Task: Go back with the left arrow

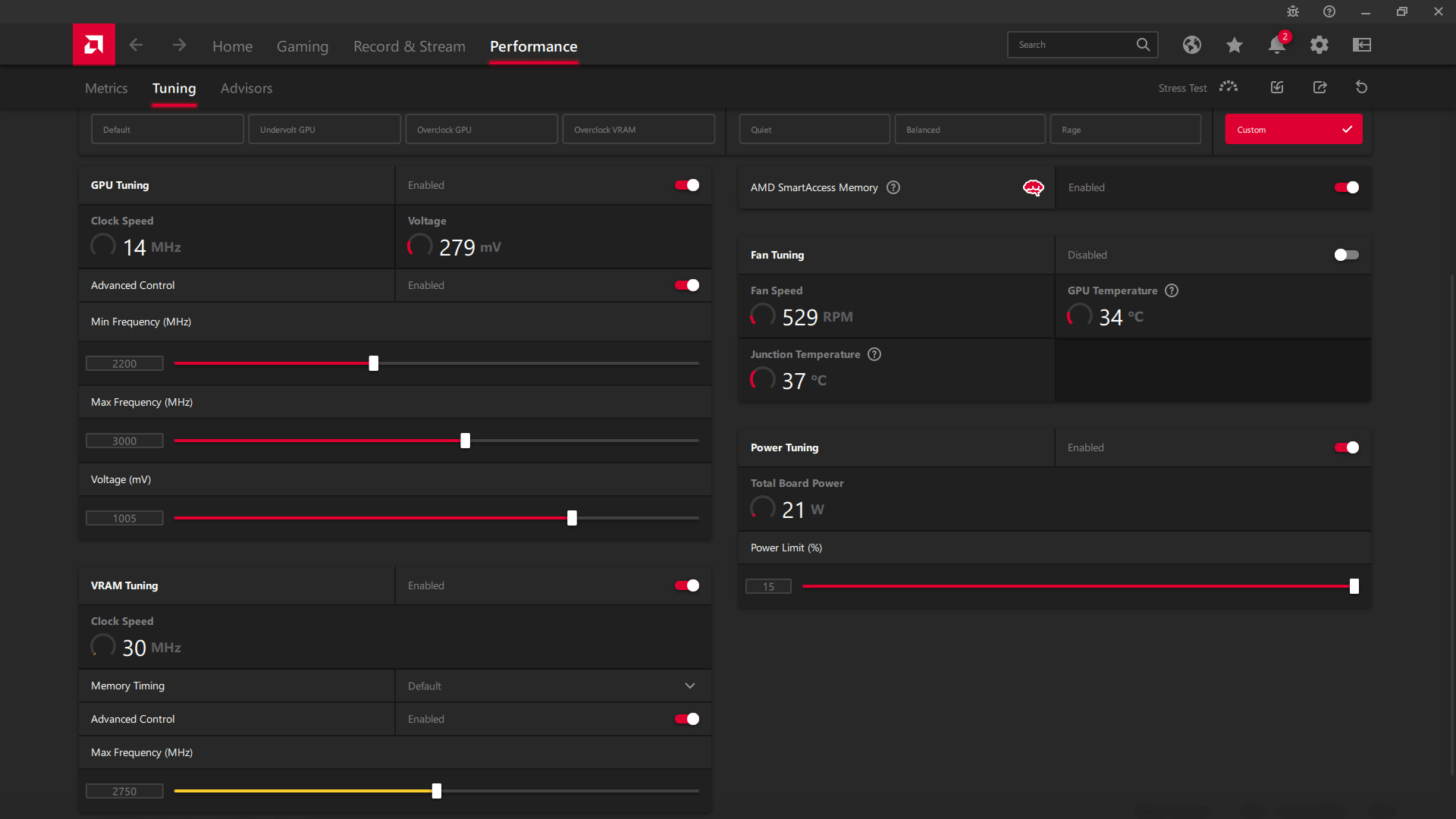Action: pyautogui.click(x=136, y=45)
